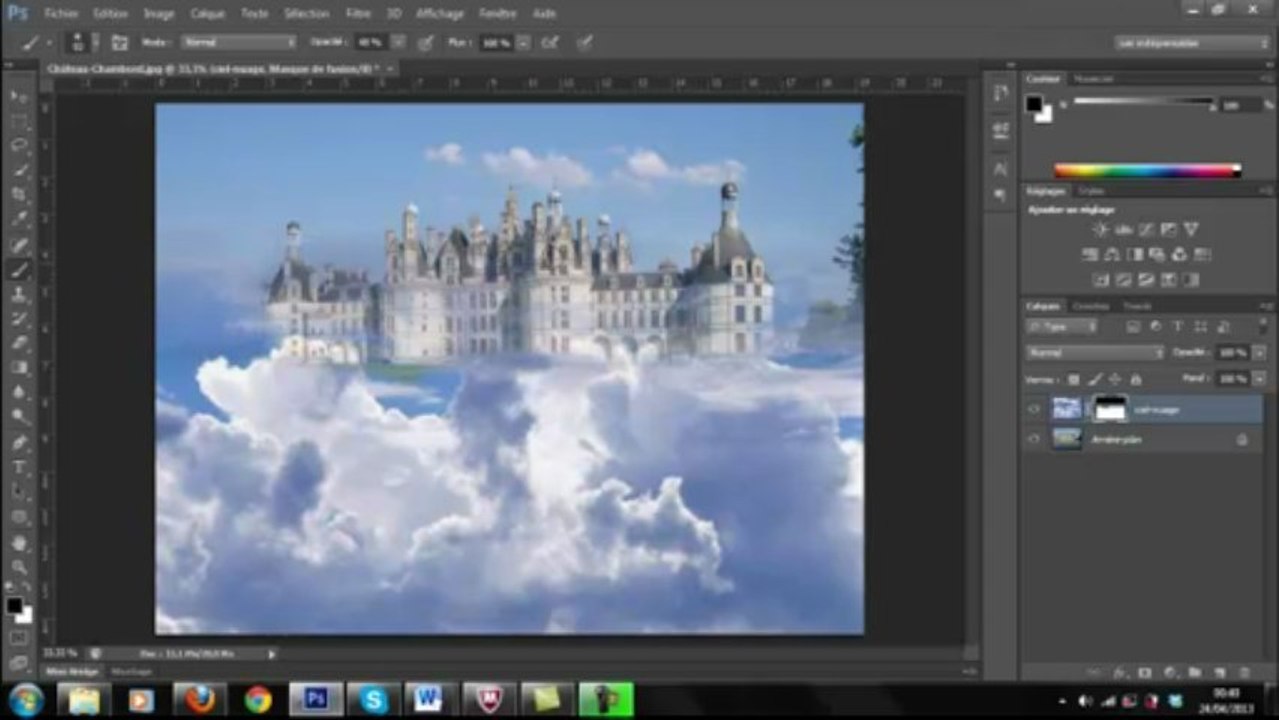This screenshot has width=1279, height=720.
Task: Toggle lock image pixels
Action: pos(1095,380)
